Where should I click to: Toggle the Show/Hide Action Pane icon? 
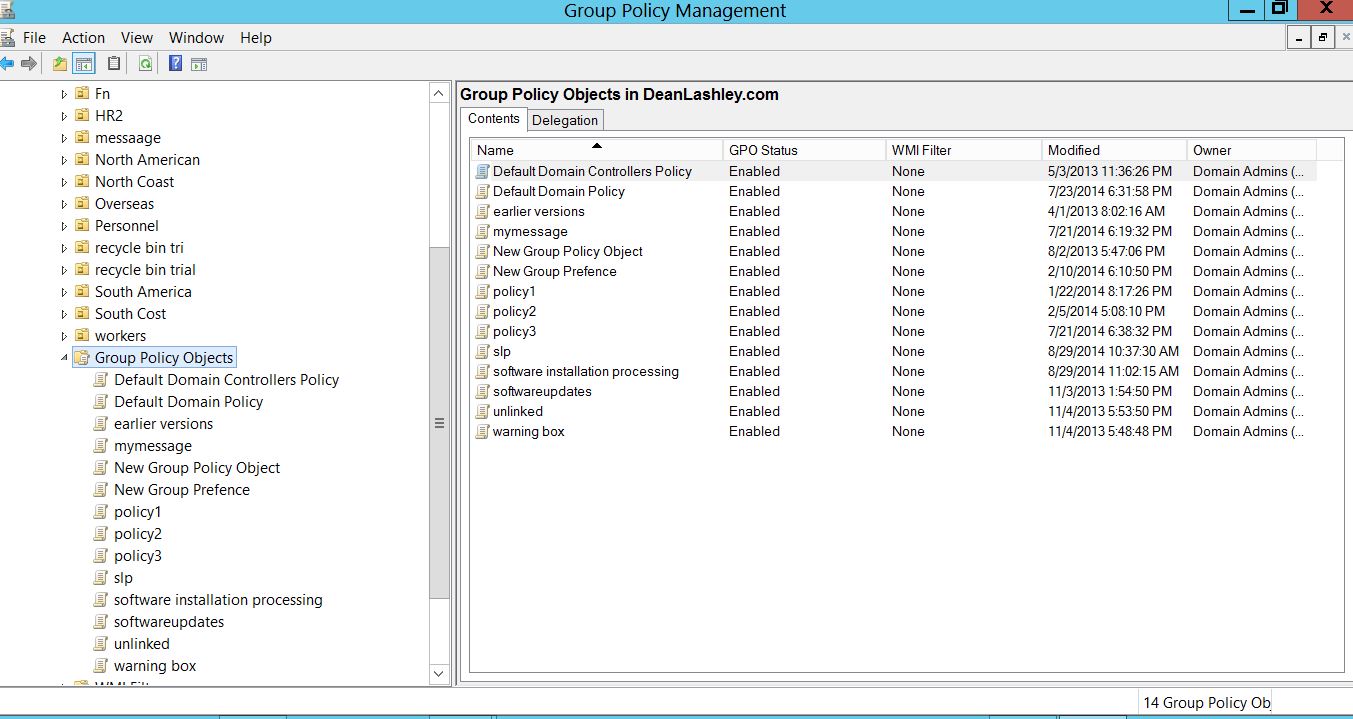(199, 64)
